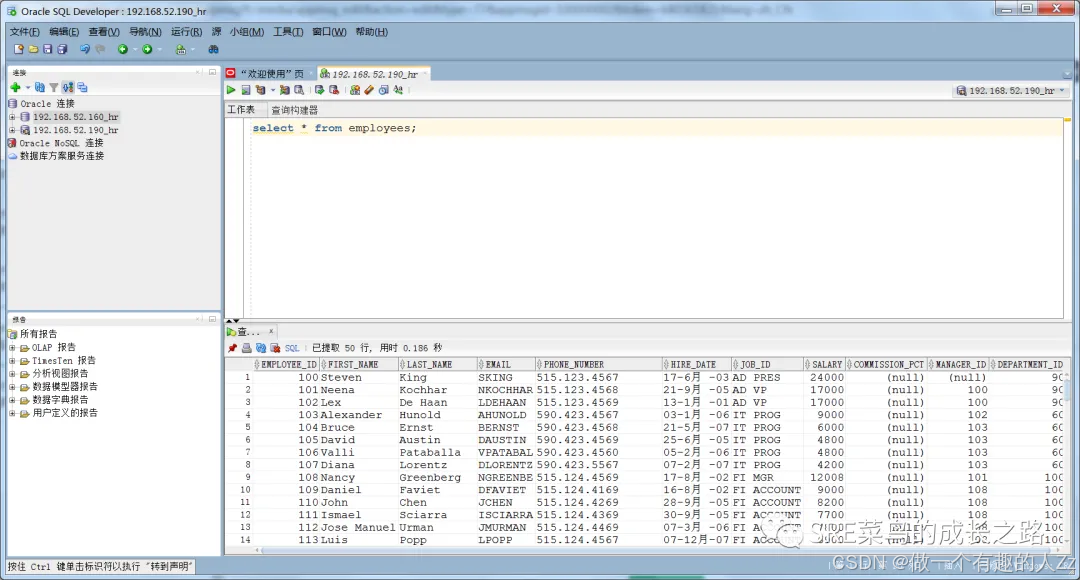1080x580 pixels.
Task: Open the 编辑(E) menu
Action: click(63, 32)
